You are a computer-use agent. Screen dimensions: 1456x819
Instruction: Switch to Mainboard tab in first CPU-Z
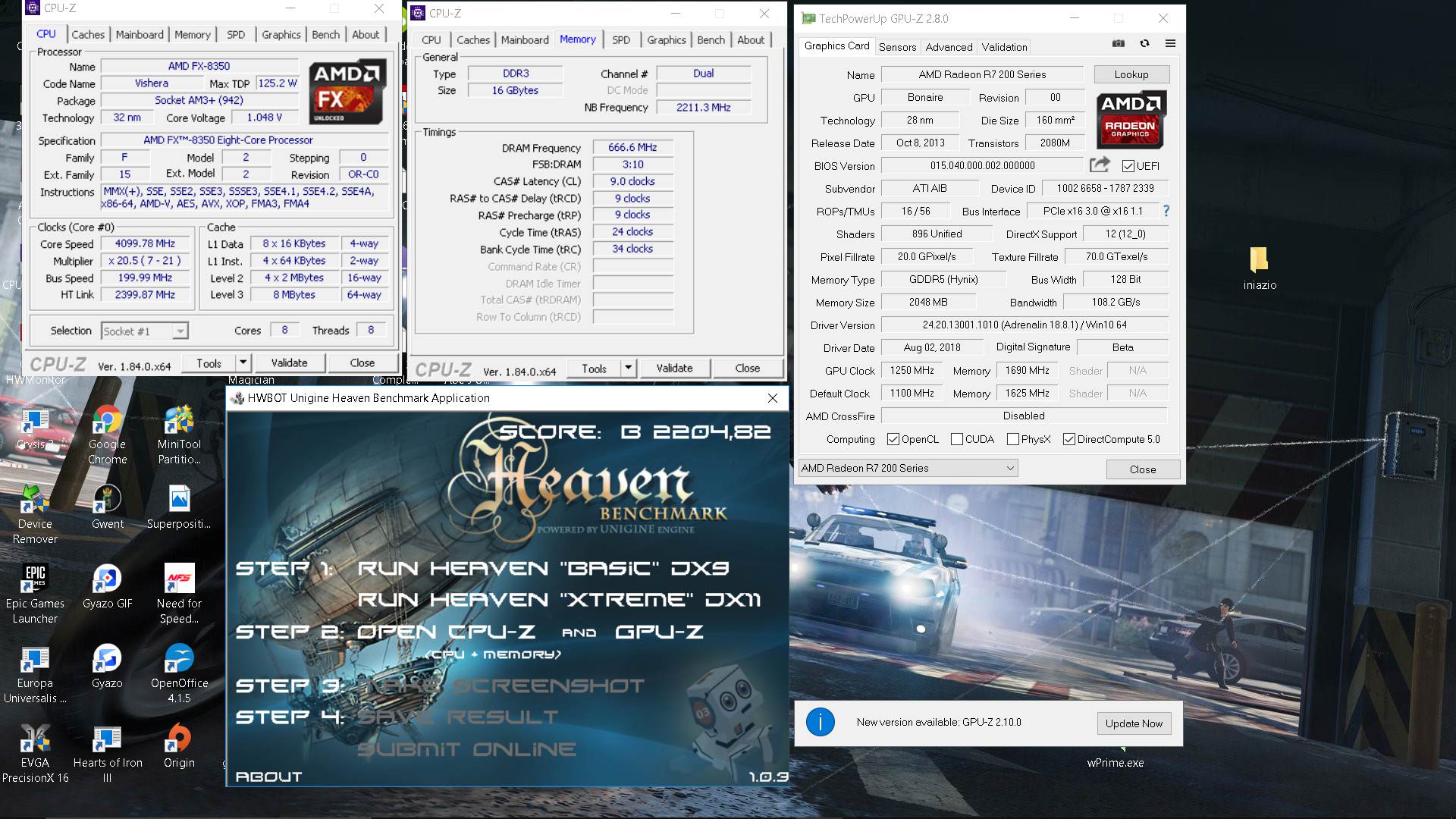click(140, 34)
